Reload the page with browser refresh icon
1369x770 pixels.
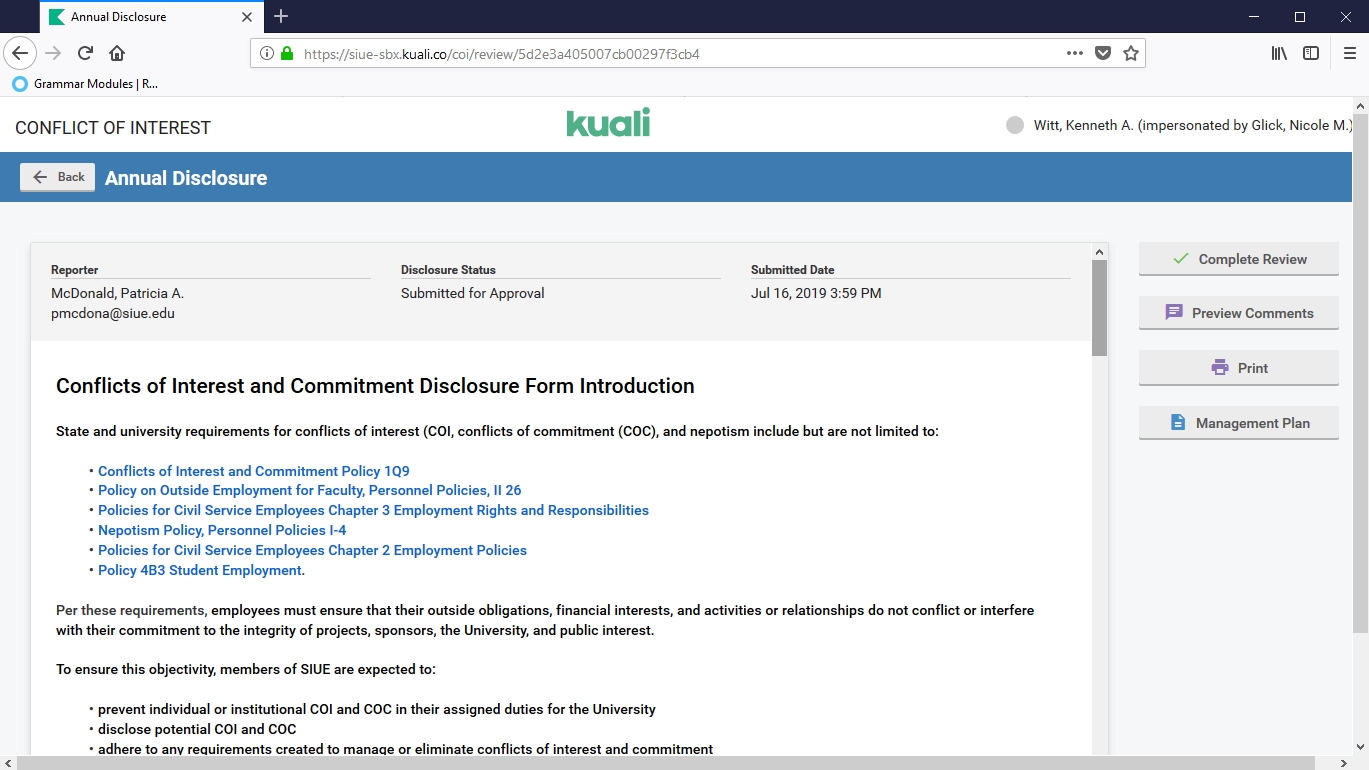(85, 53)
